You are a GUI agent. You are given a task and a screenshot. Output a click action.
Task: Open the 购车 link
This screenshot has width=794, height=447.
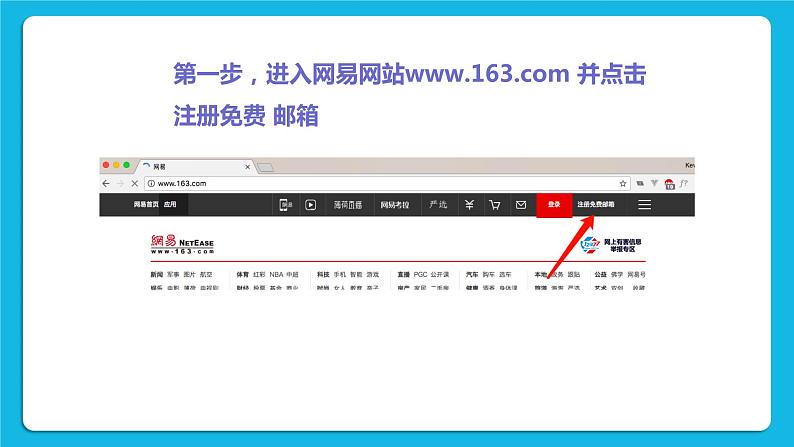pos(488,274)
